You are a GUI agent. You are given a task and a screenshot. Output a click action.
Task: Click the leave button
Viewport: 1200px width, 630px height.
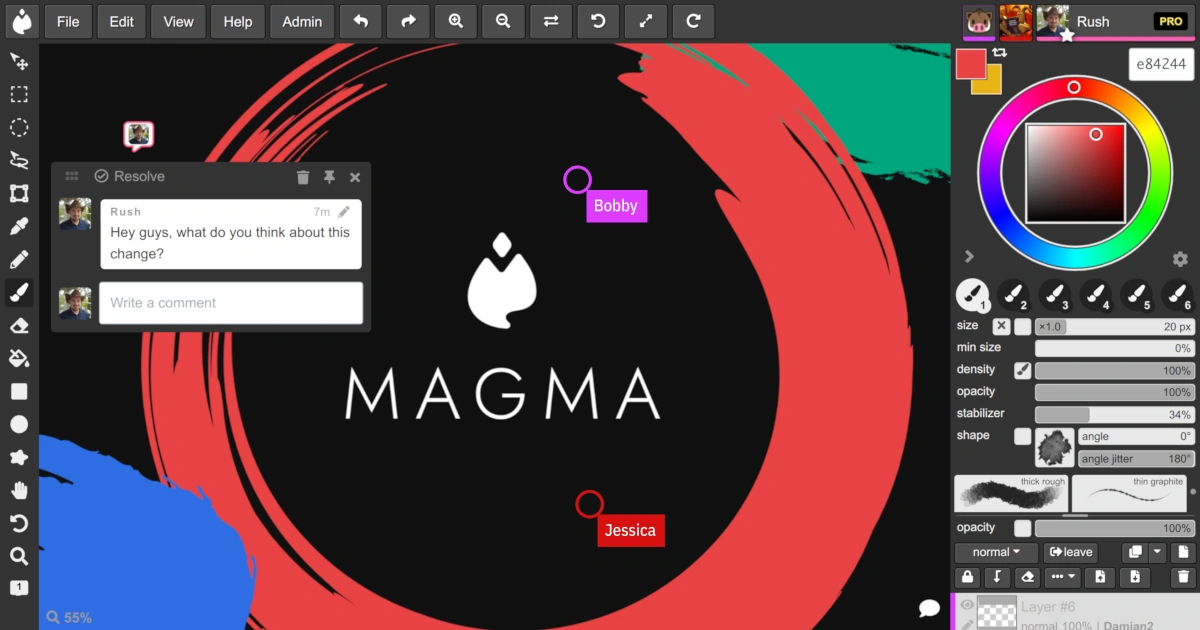(1070, 552)
